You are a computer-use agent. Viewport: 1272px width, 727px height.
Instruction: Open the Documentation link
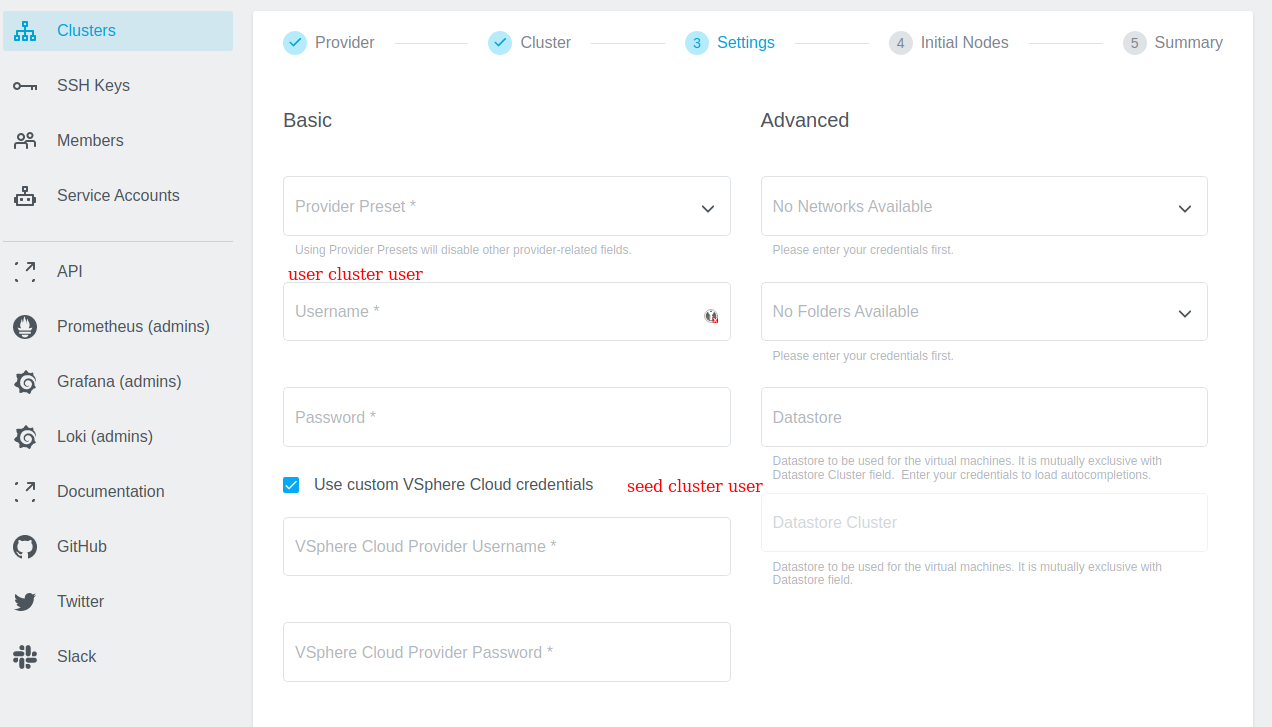[x=110, y=491]
